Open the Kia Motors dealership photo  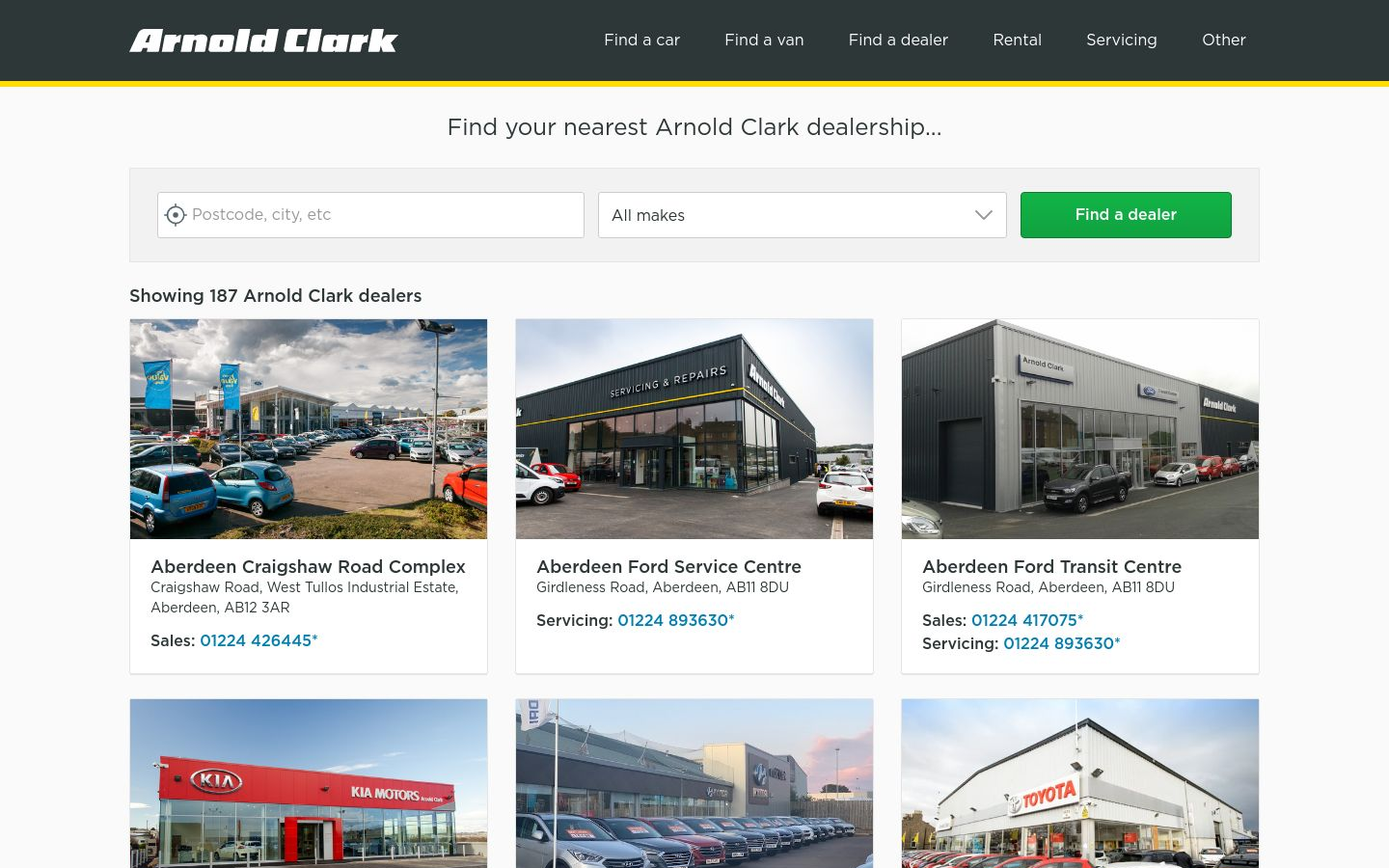[309, 783]
